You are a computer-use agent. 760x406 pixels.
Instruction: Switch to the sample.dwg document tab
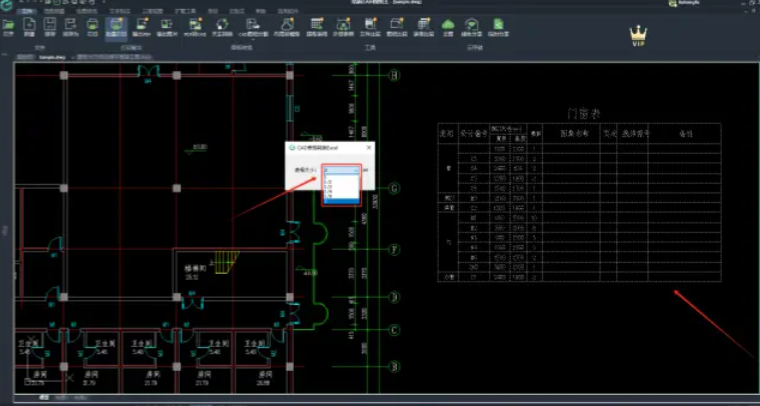point(52,58)
